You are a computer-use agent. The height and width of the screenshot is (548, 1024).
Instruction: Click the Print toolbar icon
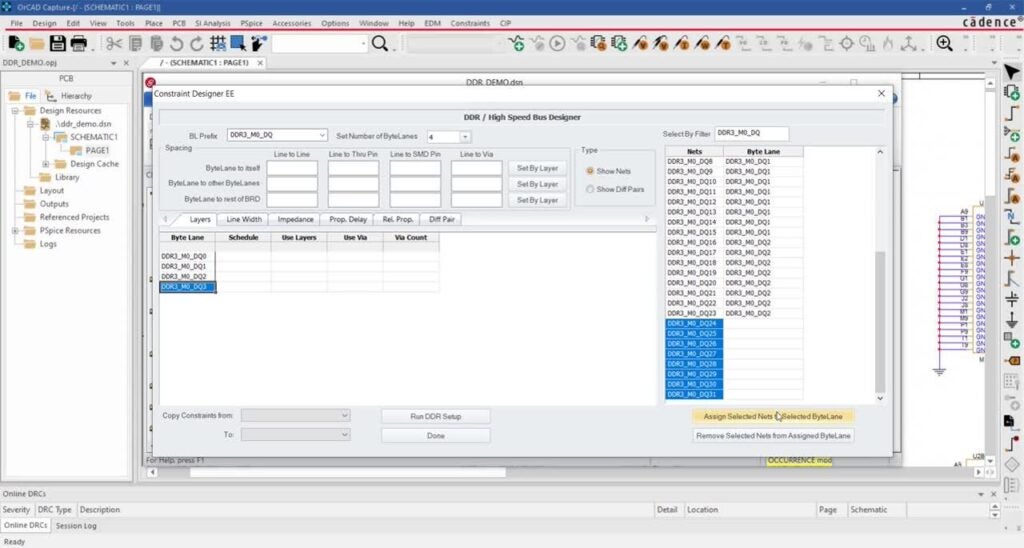(78, 44)
